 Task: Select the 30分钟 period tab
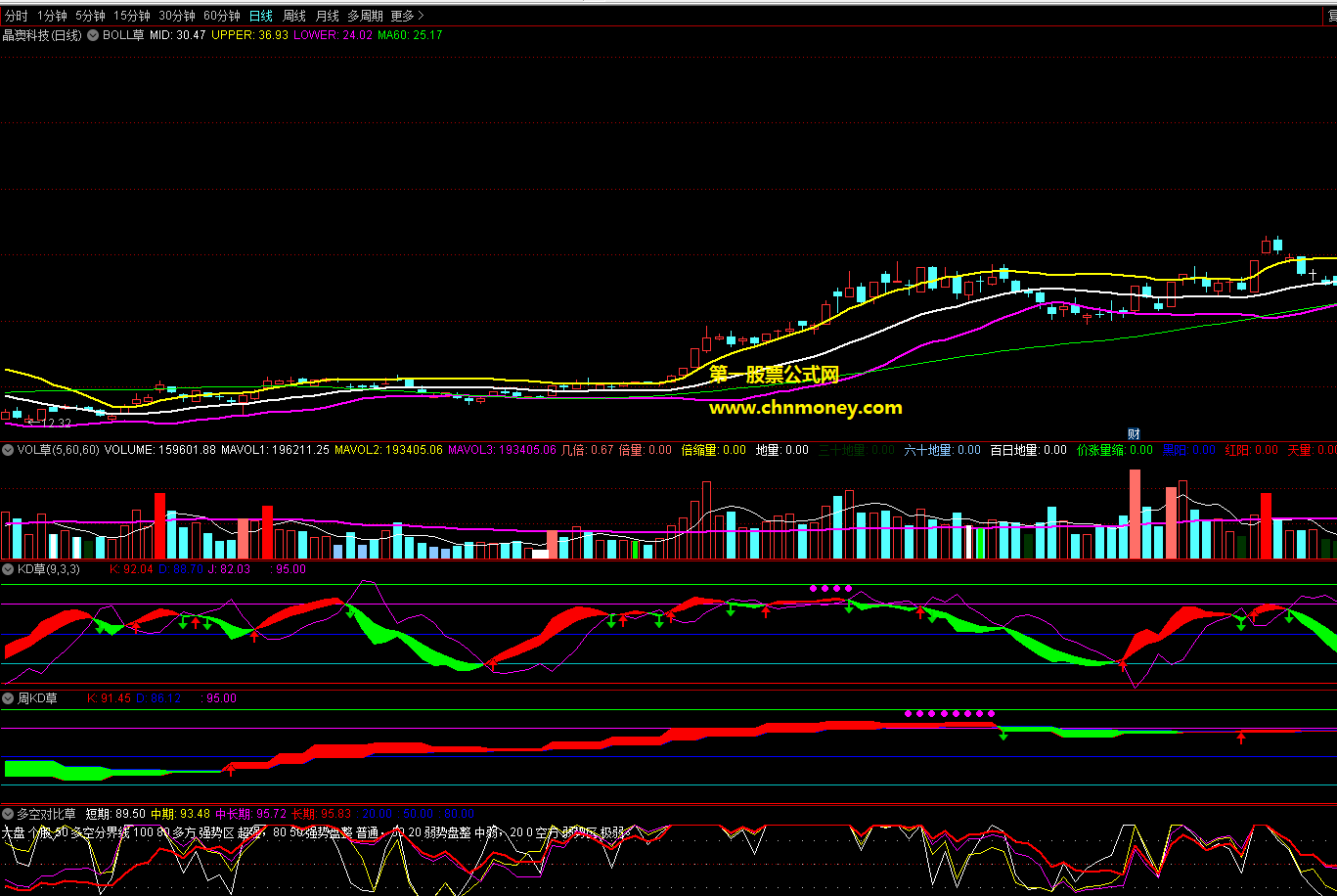click(x=177, y=16)
